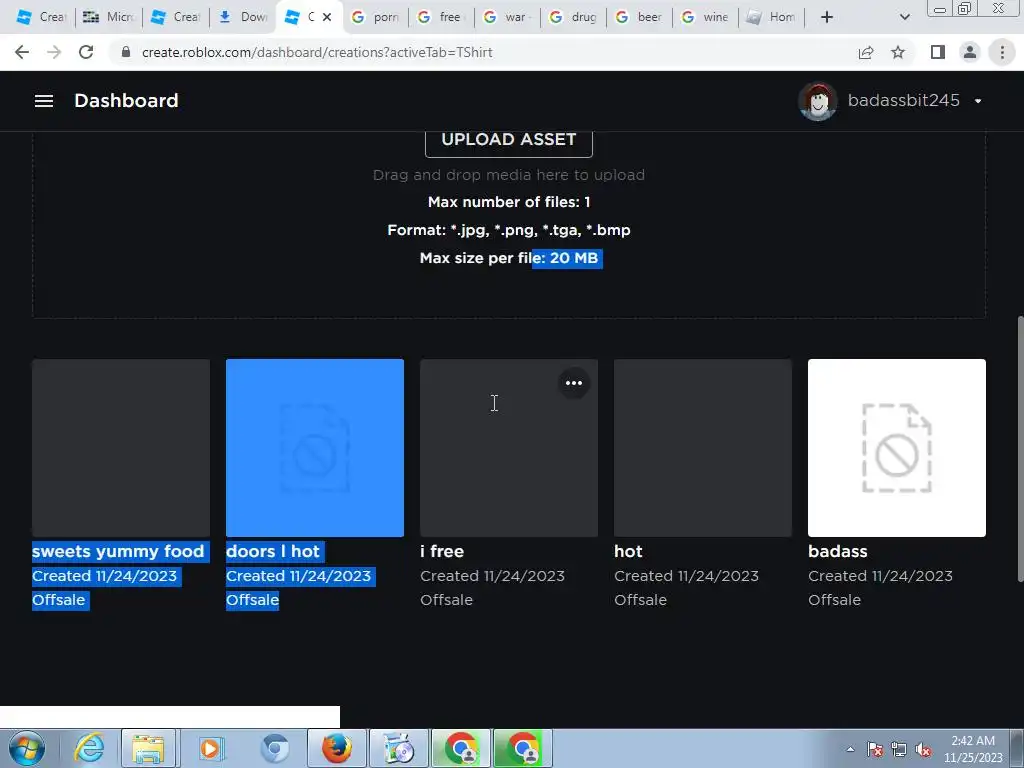Screen dimensions: 1024x768
Task: Open Windows Media Player from taskbar
Action: tap(210, 748)
